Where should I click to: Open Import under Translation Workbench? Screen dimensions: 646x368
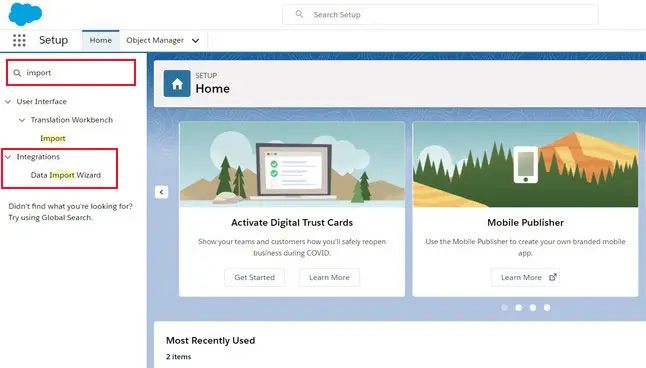(x=53, y=138)
